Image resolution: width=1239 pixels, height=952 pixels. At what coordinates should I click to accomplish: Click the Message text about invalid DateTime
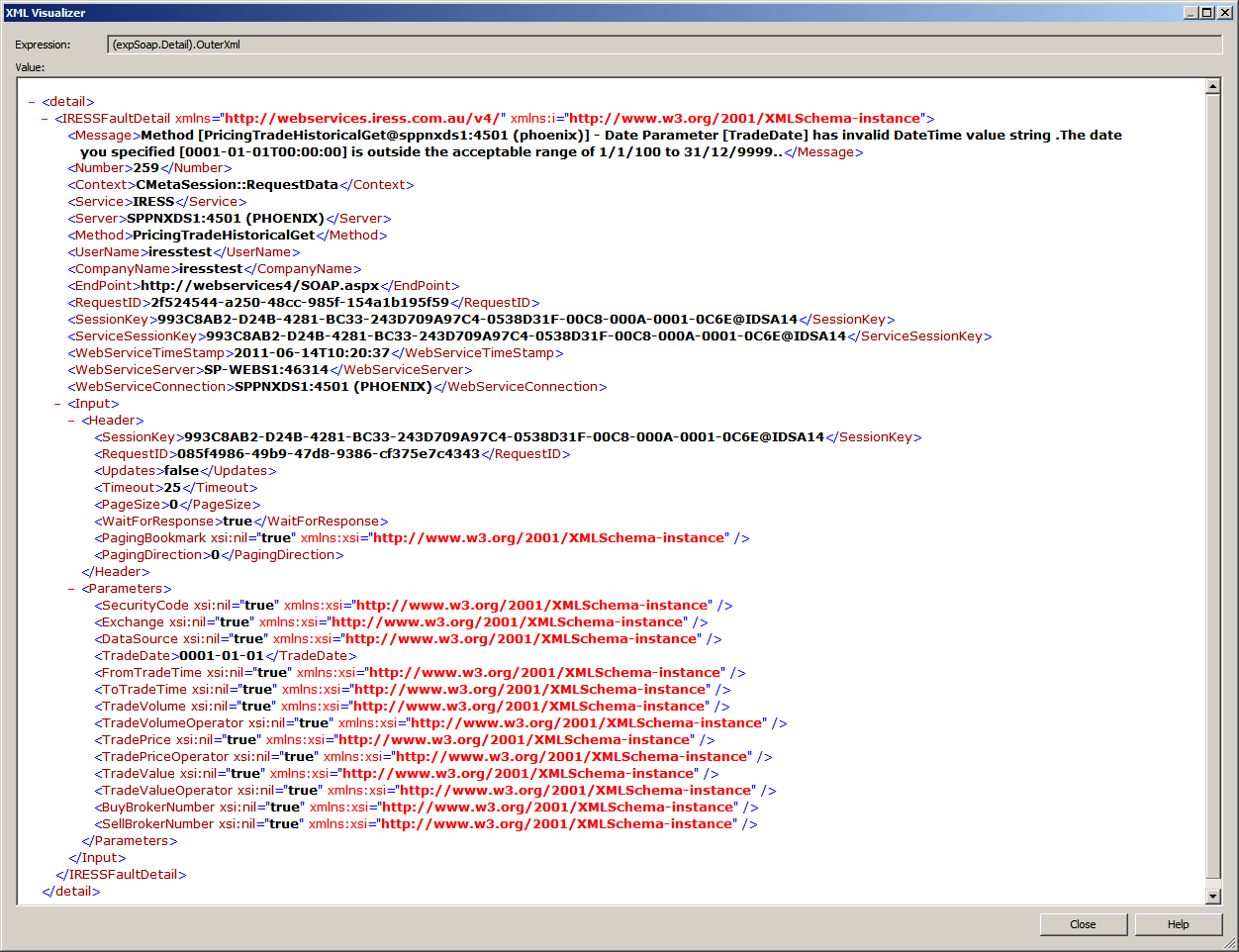(x=602, y=143)
